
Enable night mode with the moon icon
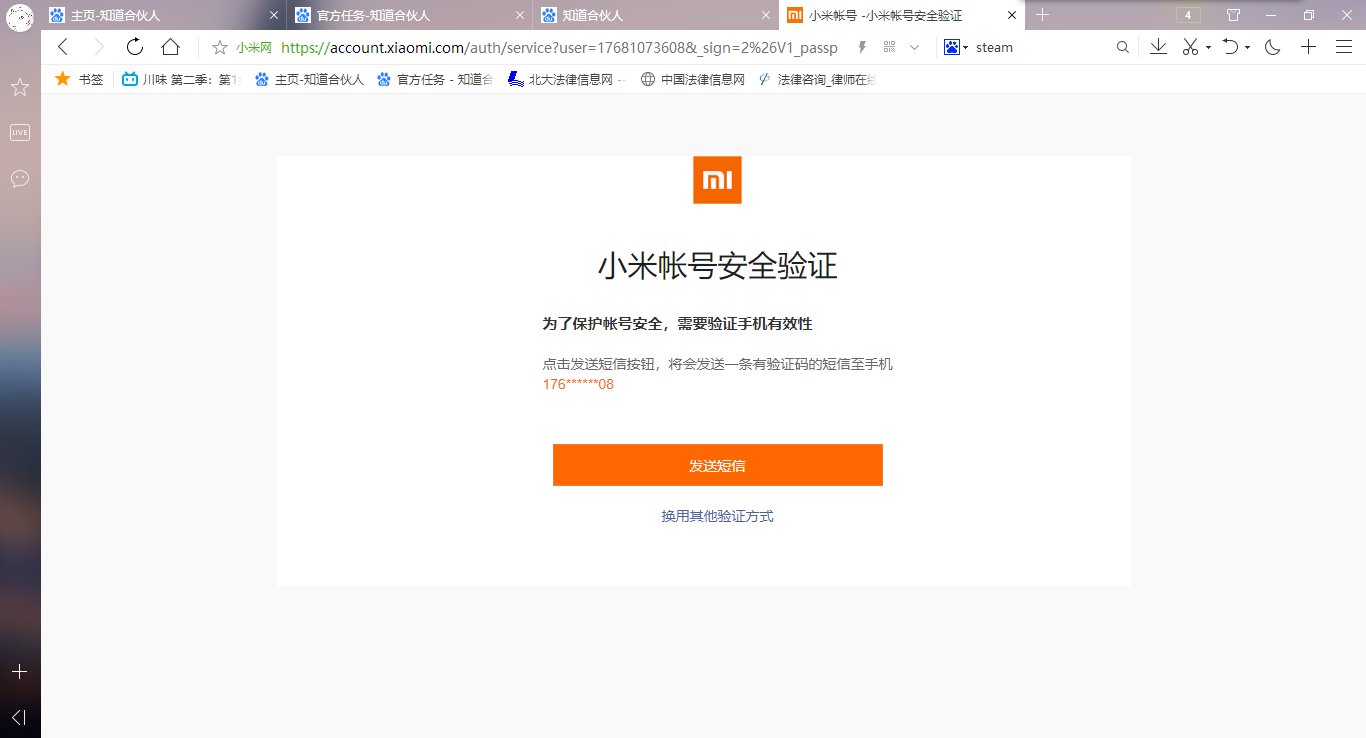coord(1272,47)
